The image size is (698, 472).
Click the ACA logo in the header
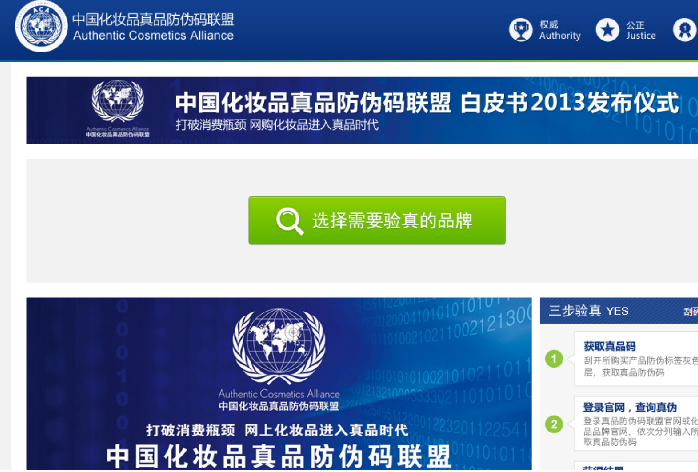pos(40,27)
